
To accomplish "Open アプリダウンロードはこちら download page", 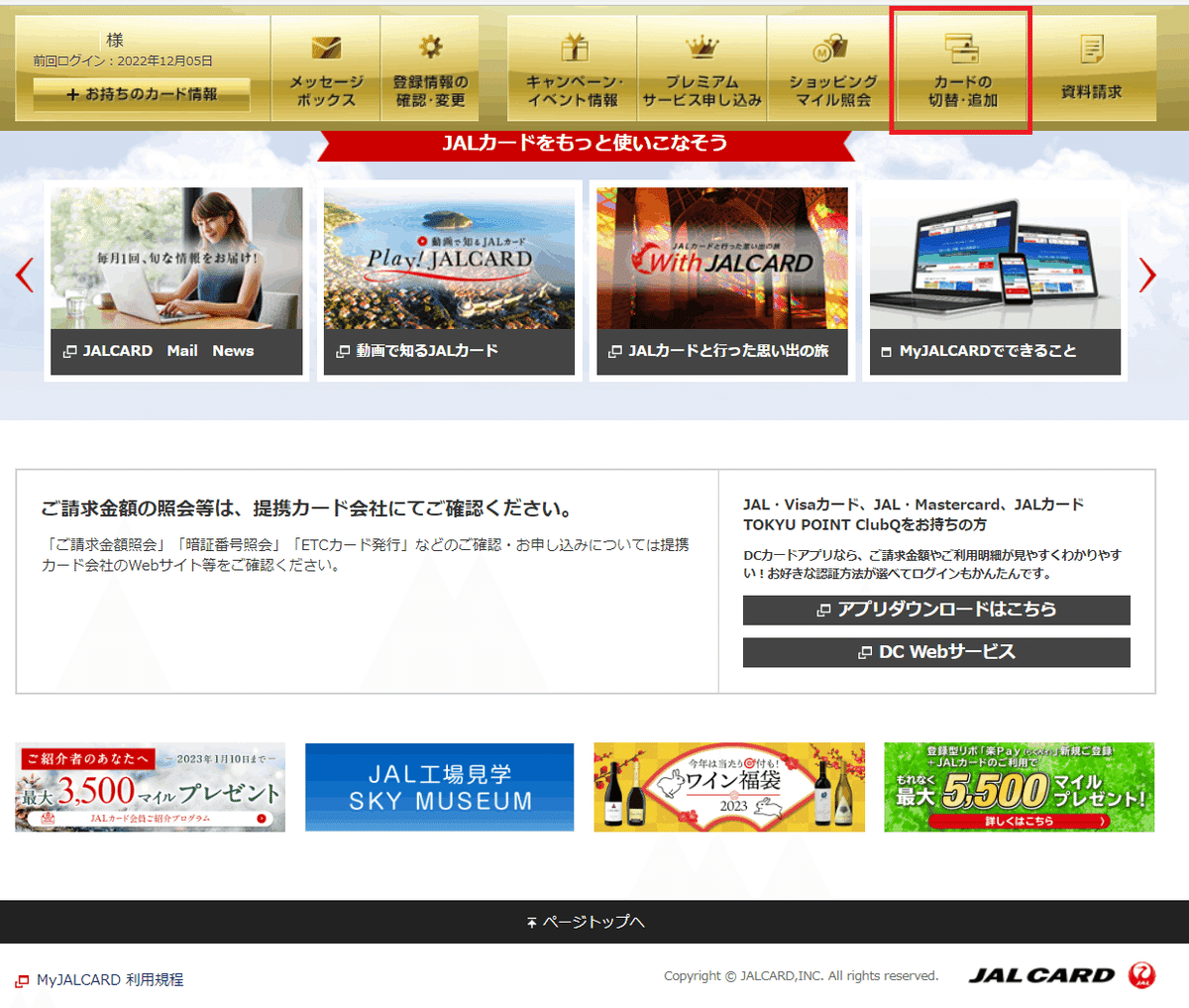I will [936, 610].
